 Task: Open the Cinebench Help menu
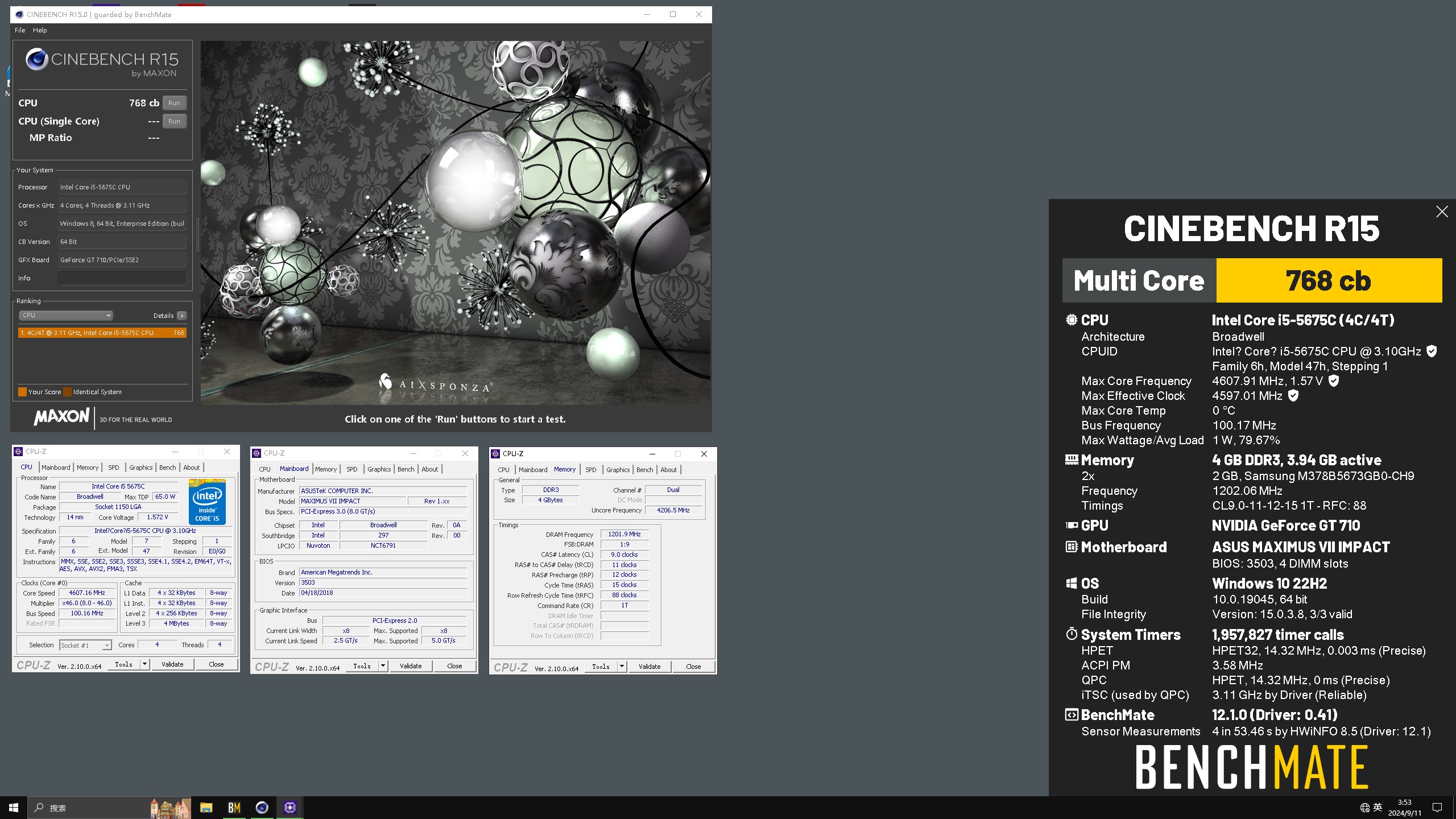tap(40, 30)
